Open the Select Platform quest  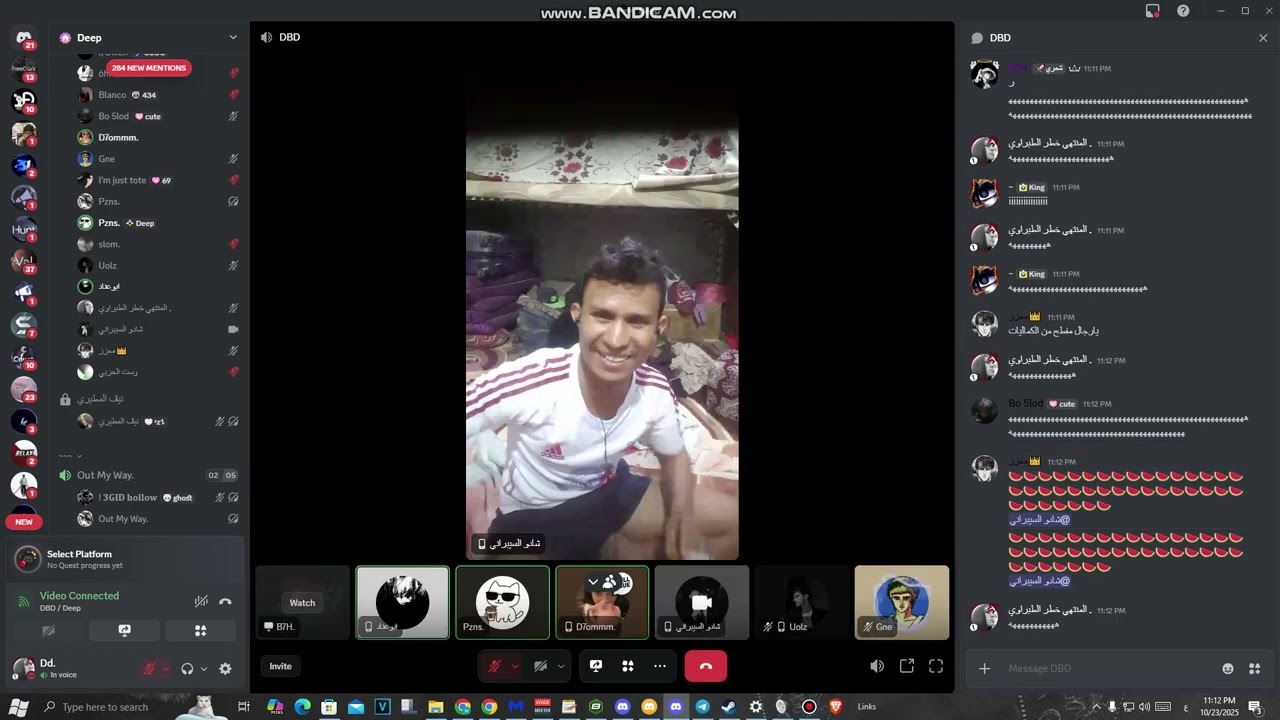click(x=125, y=559)
